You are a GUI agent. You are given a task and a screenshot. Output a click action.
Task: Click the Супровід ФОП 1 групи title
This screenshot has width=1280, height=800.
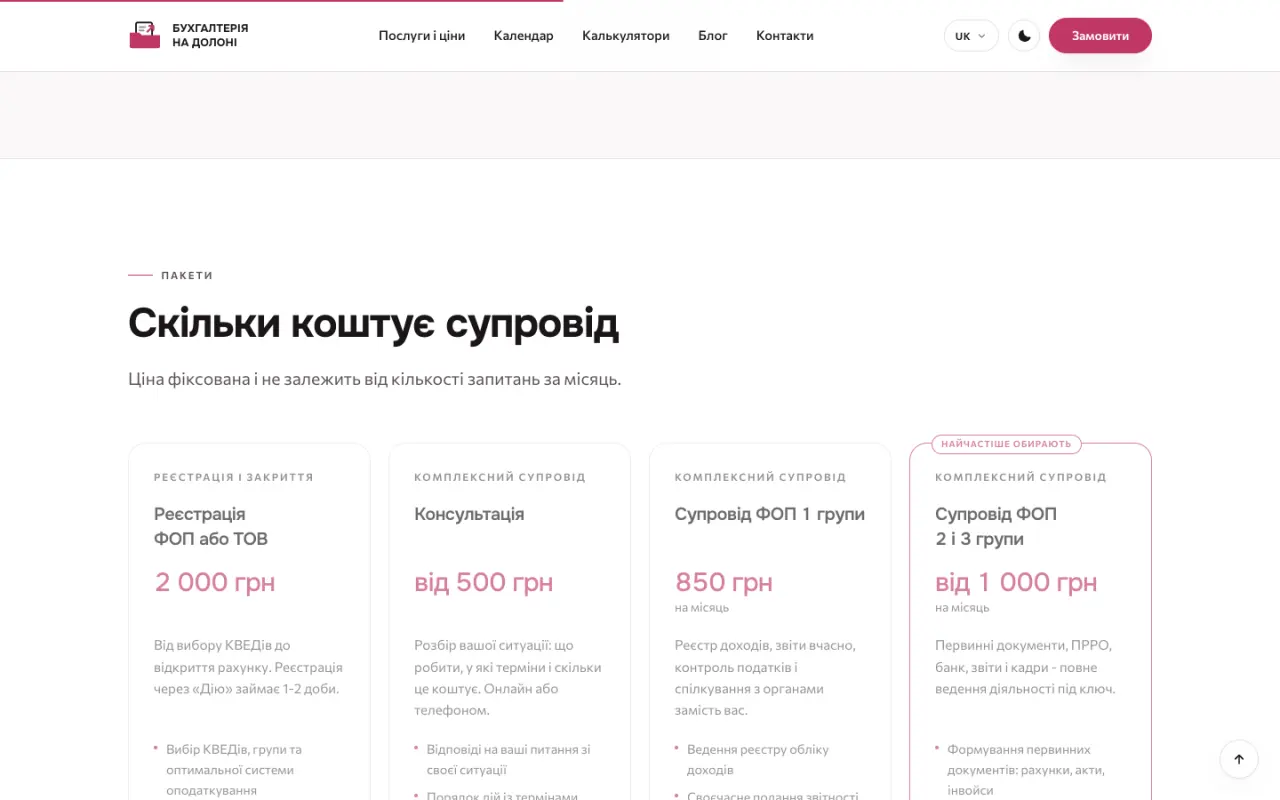click(770, 514)
